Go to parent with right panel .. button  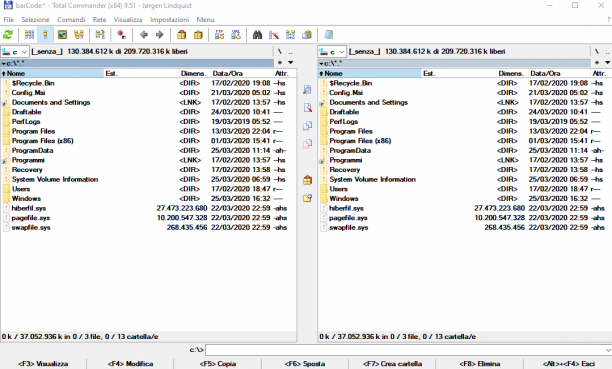[608, 52]
